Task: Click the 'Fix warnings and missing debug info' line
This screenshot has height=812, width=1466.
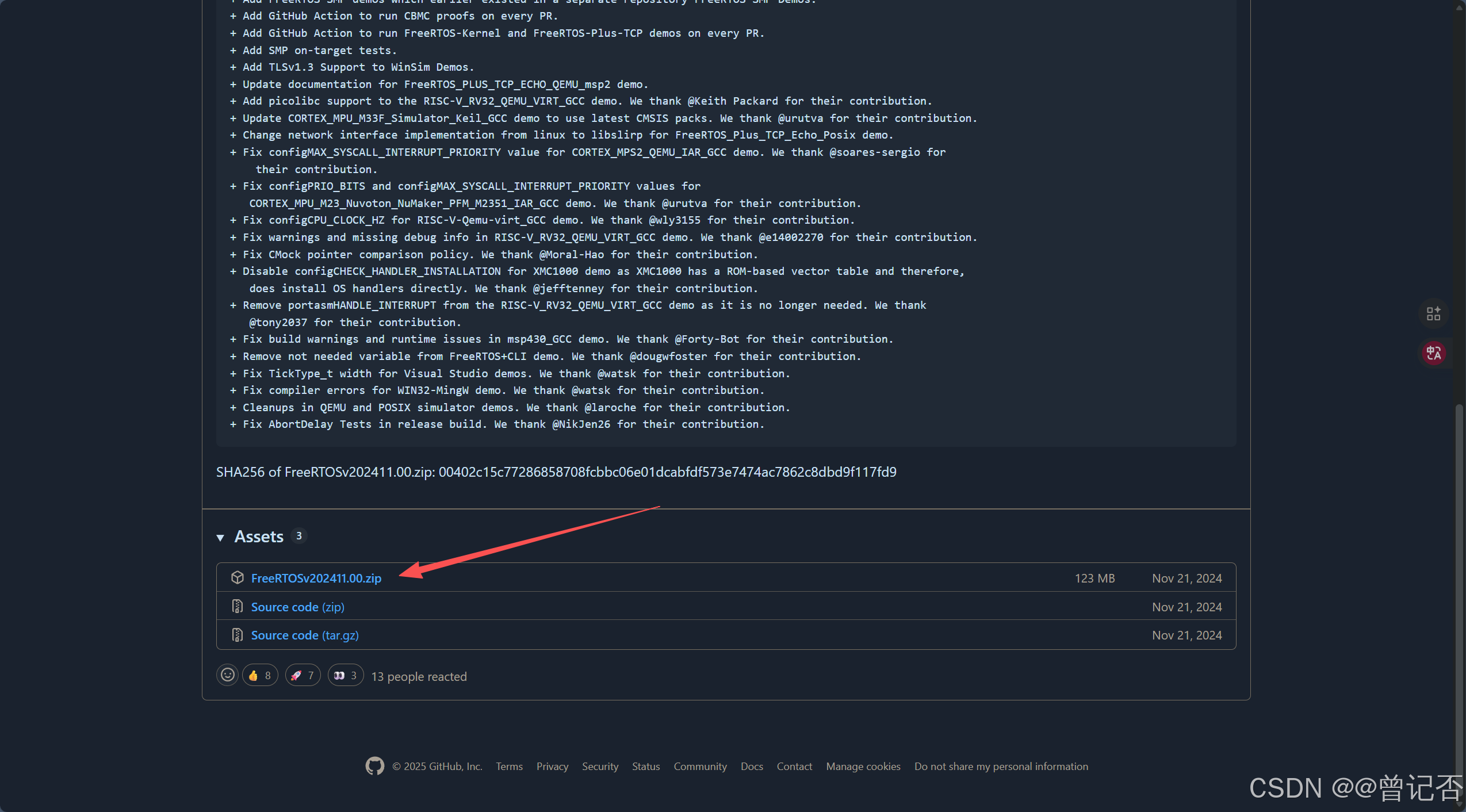Action: pos(603,237)
